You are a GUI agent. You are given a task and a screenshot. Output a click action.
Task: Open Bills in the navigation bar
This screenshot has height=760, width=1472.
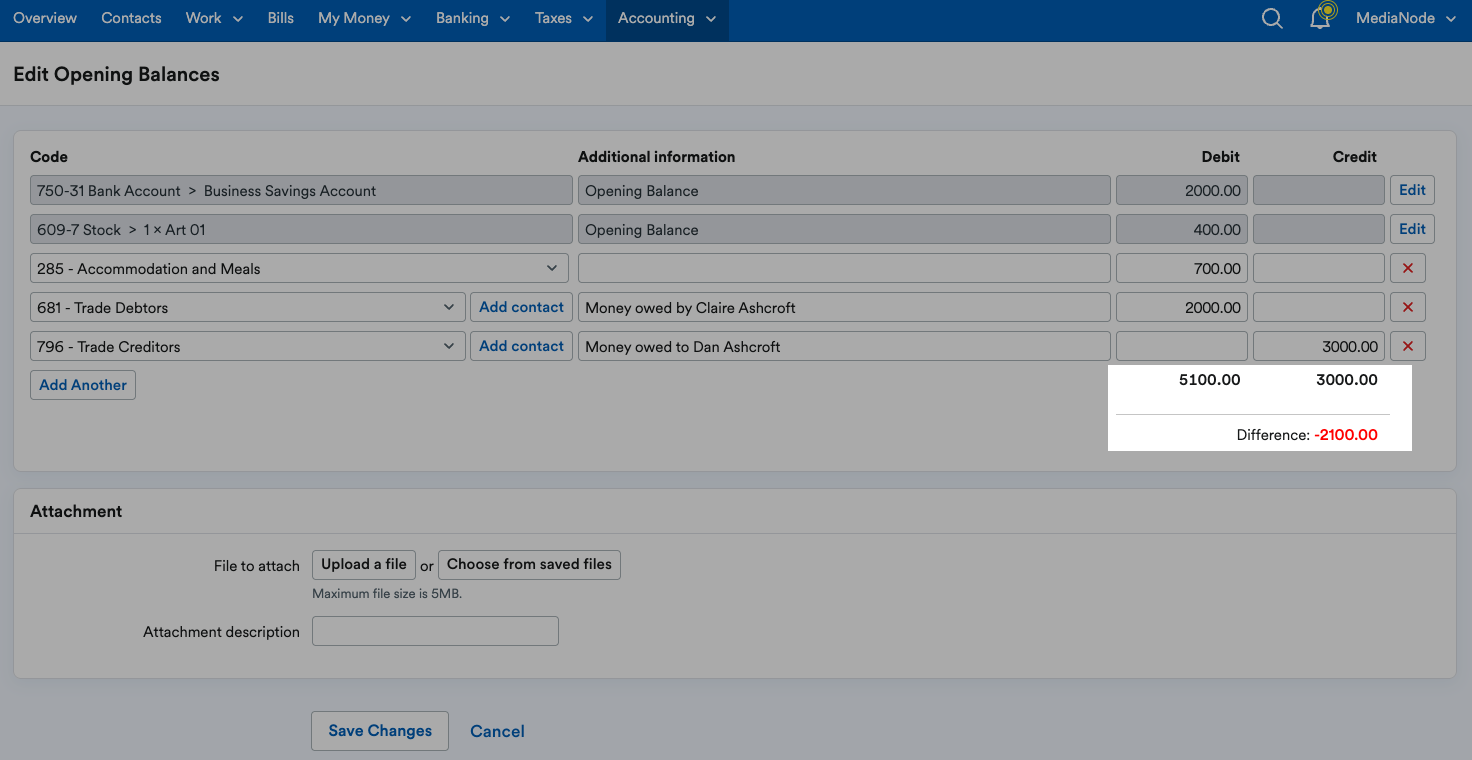(x=281, y=18)
